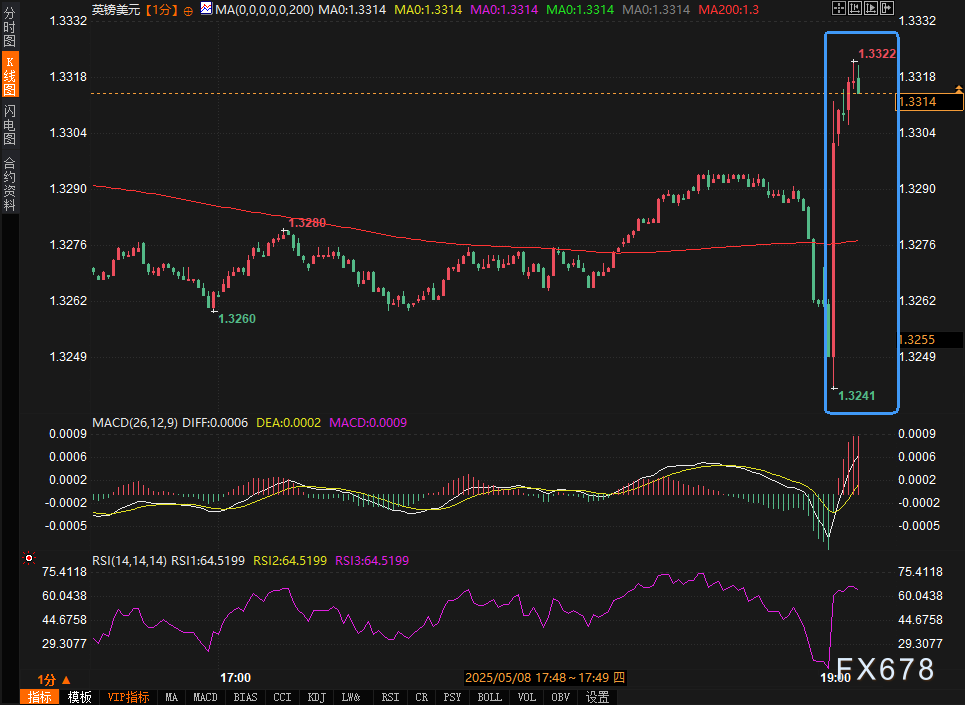Open 合约资料 in the left sidebar
The image size is (965, 705).
tap(10, 184)
